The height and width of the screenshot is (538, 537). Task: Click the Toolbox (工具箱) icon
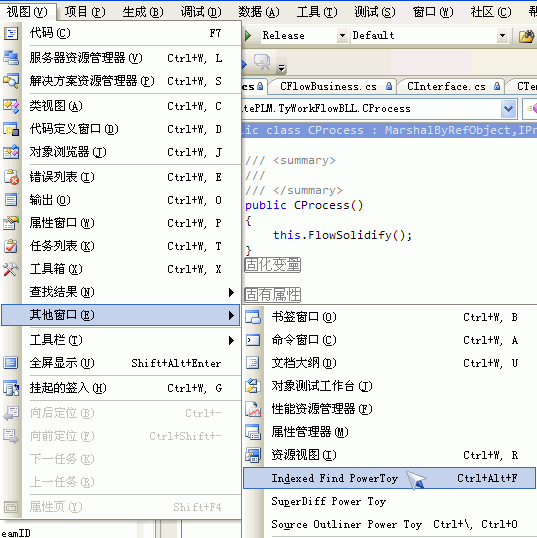(11, 269)
